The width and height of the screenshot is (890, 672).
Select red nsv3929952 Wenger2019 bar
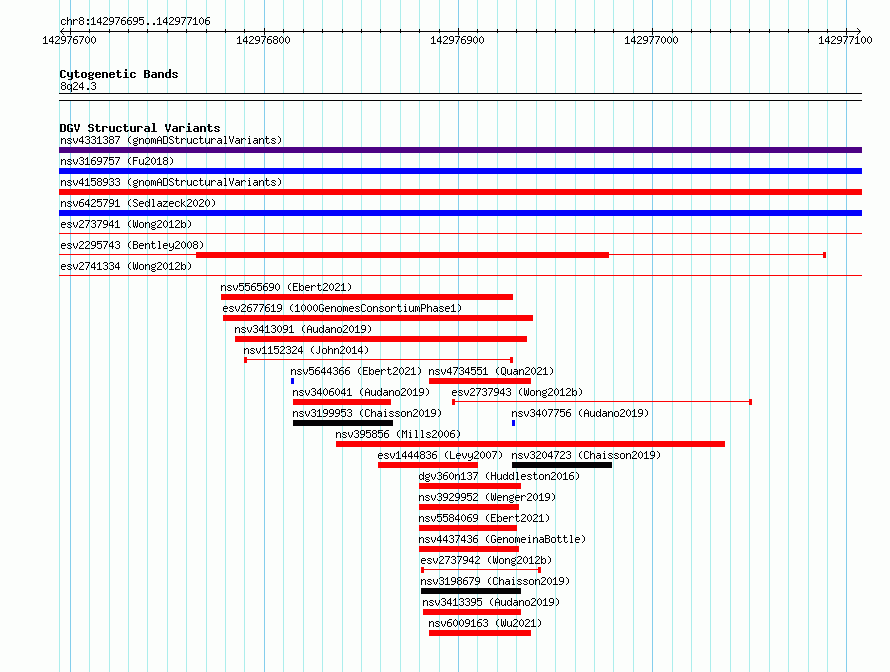tap(469, 507)
